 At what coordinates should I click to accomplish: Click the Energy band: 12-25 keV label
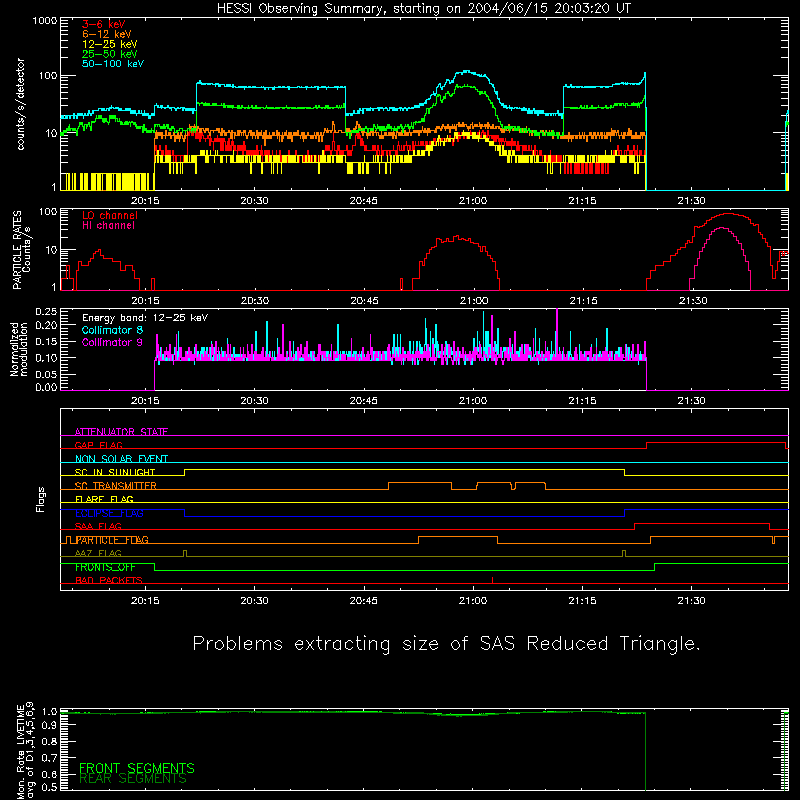145,318
